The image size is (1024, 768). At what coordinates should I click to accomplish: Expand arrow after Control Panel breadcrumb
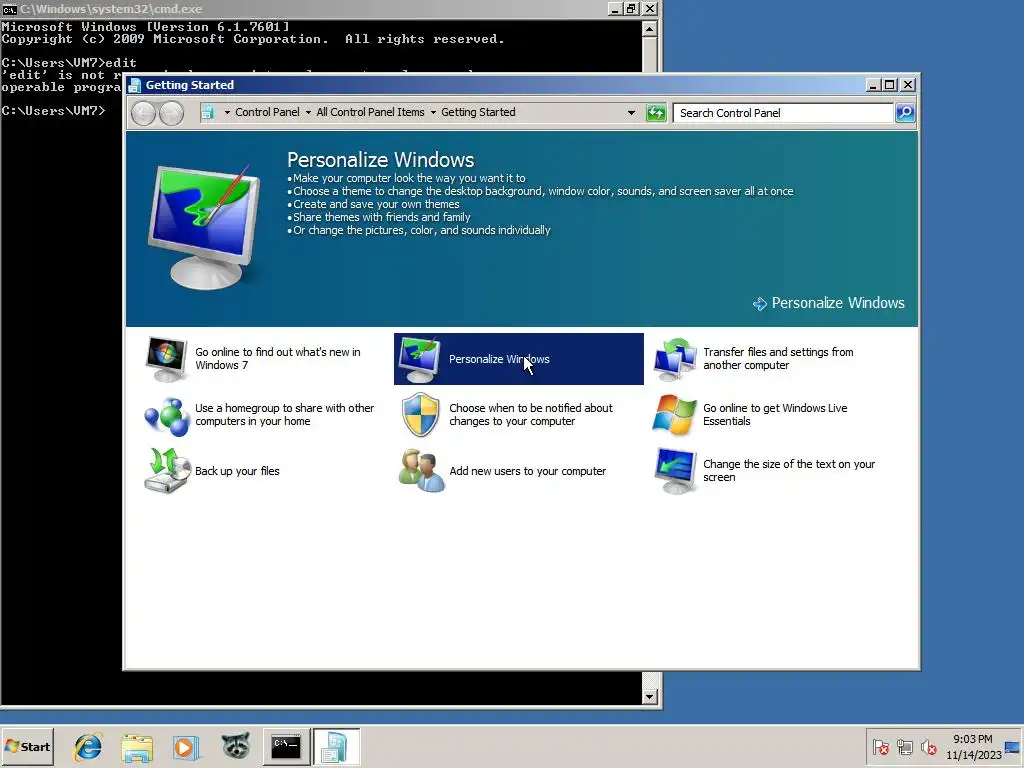308,112
